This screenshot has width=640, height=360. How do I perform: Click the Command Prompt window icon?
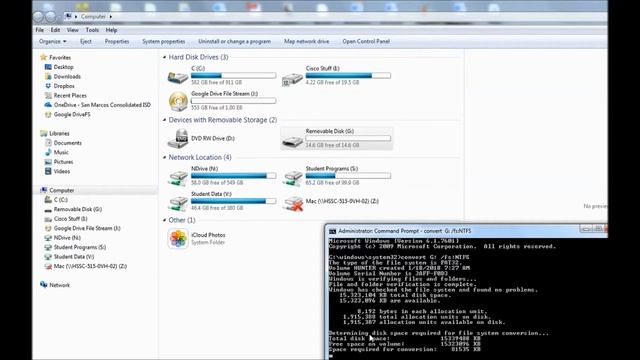[332, 231]
